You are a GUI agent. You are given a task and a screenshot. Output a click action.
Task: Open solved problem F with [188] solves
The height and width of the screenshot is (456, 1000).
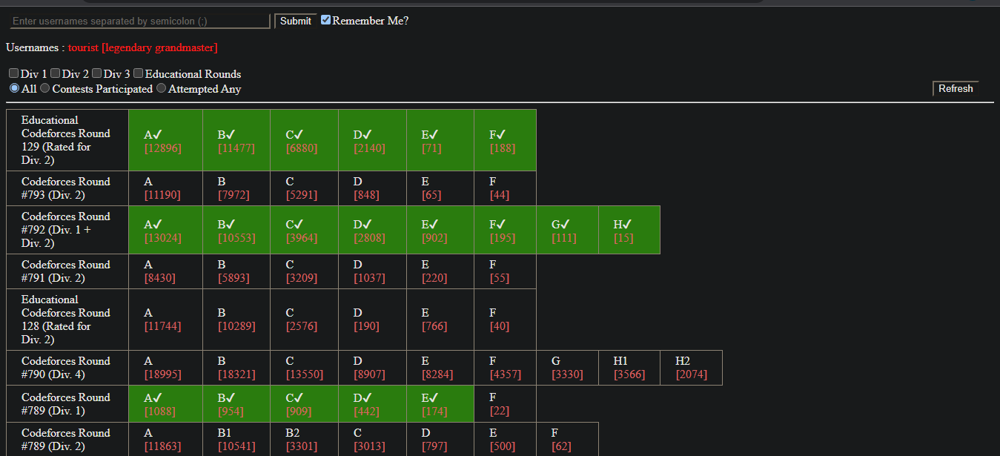click(x=505, y=140)
